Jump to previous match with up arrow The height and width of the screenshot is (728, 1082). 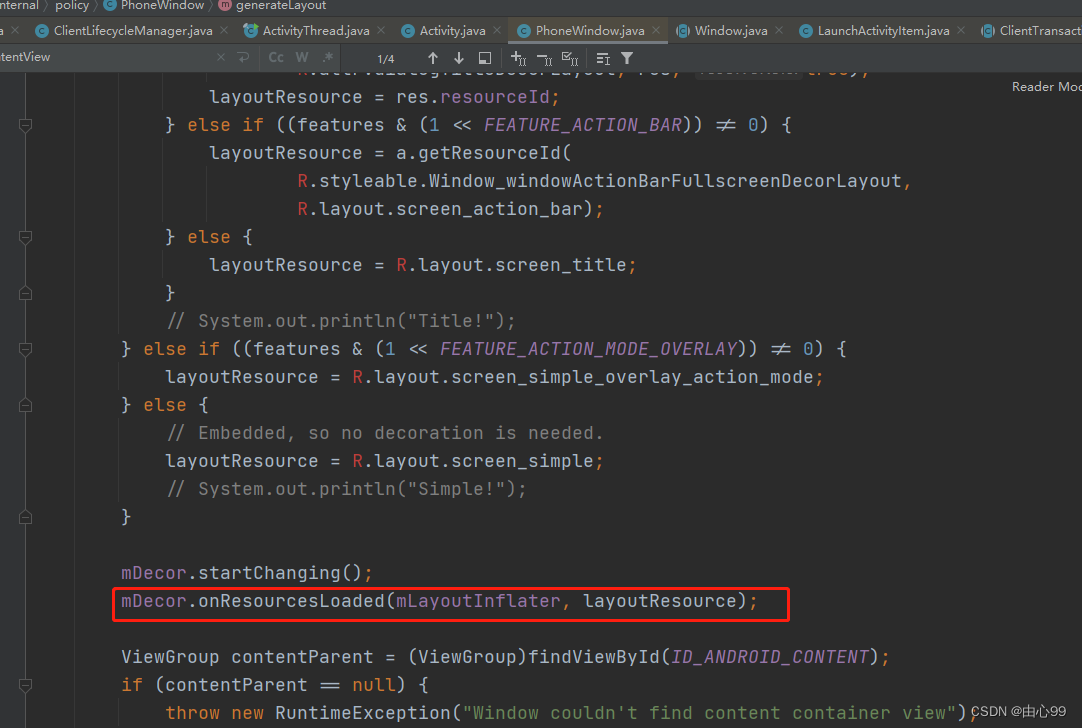pyautogui.click(x=433, y=57)
